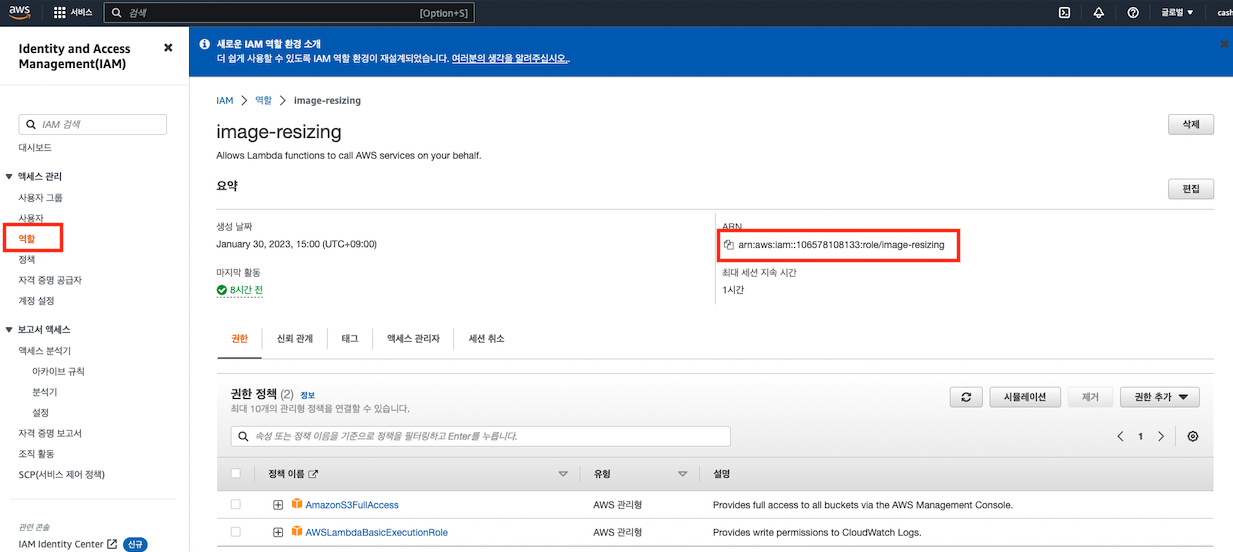Click the external link icon by 정책 이름

(x=314, y=474)
